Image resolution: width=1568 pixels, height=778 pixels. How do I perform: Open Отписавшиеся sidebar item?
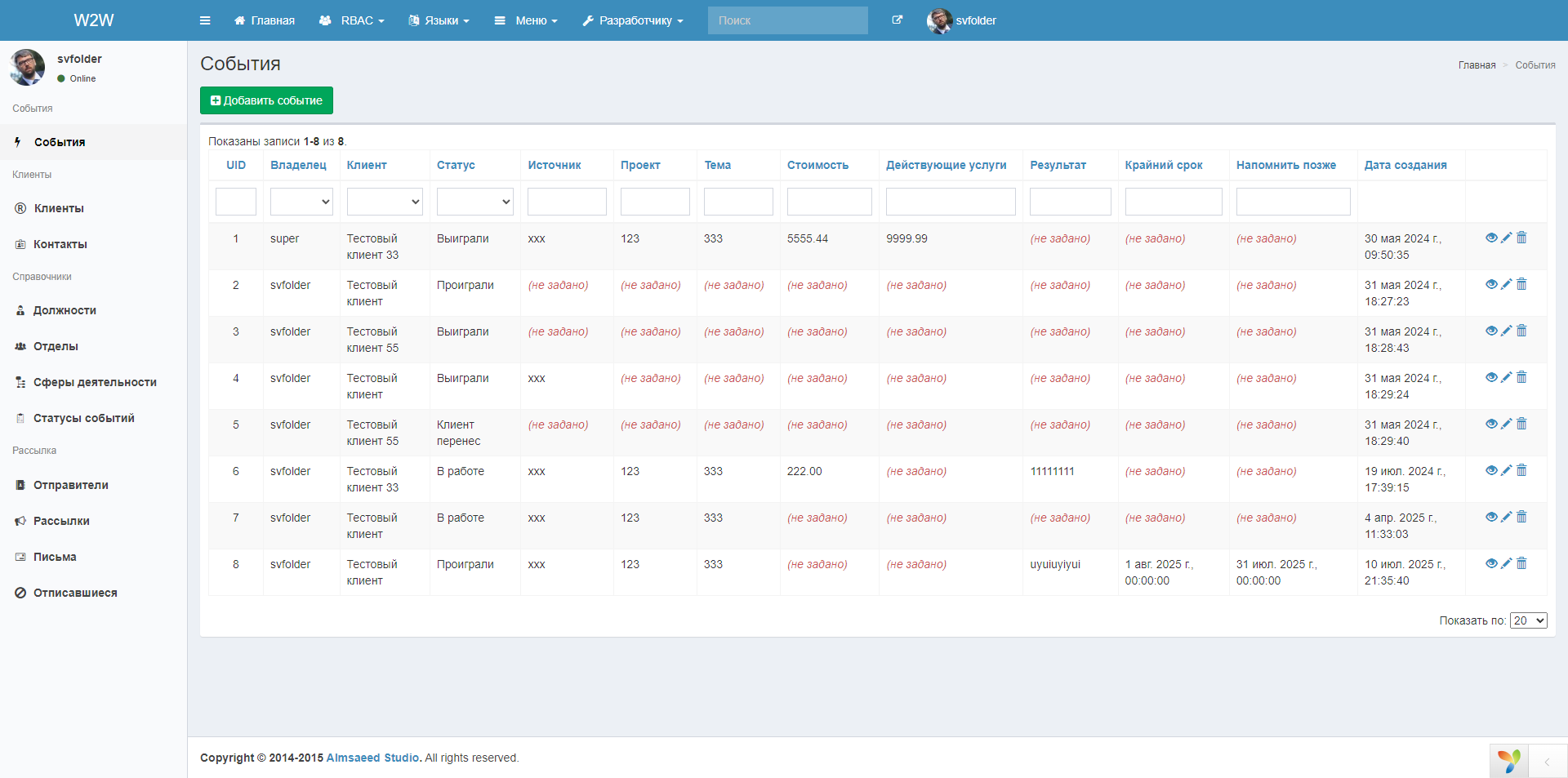coord(93,593)
